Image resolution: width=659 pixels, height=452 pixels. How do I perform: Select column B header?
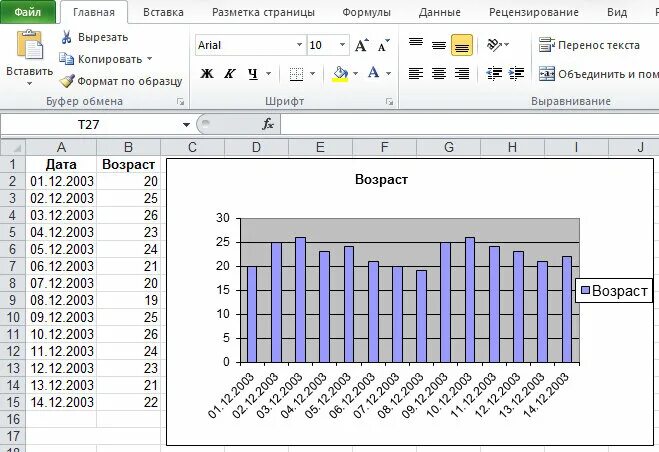tap(129, 148)
